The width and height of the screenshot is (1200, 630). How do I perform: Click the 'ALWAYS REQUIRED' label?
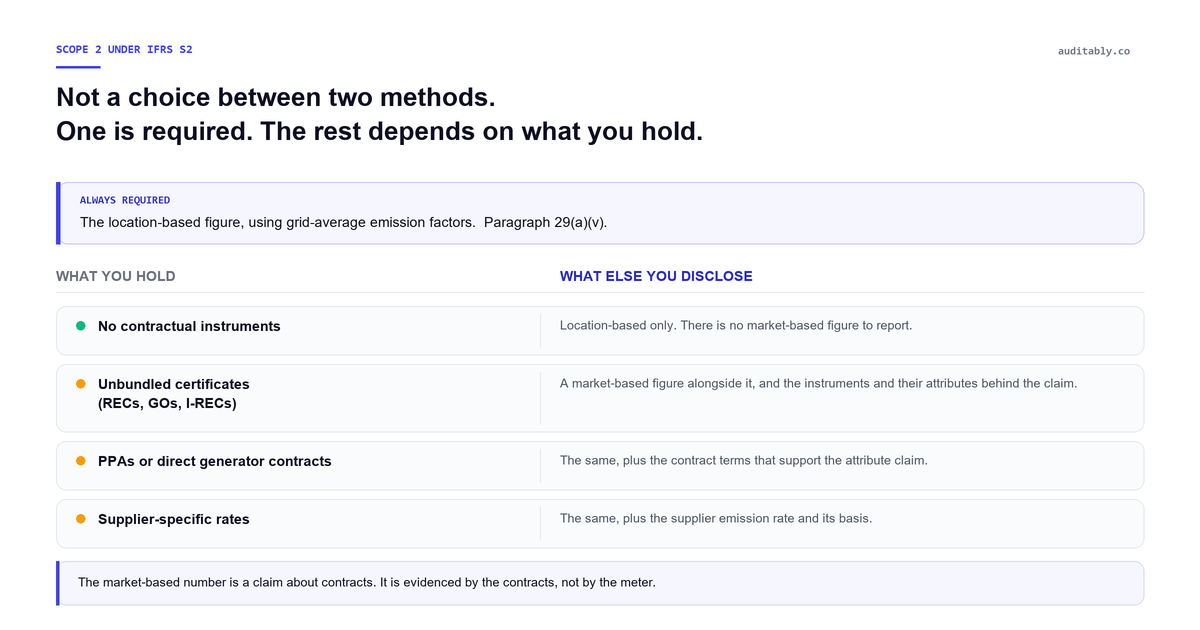coord(125,200)
